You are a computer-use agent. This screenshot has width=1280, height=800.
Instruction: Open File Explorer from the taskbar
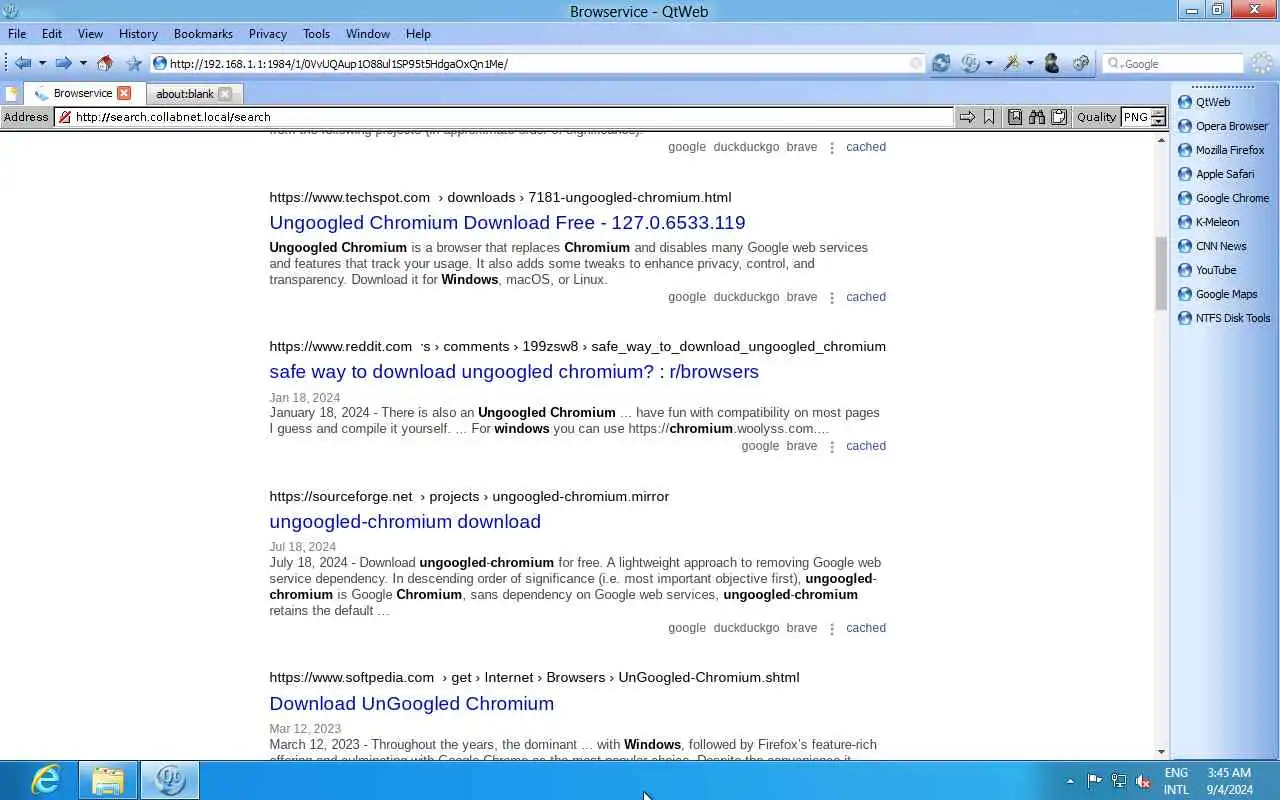pyautogui.click(x=108, y=780)
